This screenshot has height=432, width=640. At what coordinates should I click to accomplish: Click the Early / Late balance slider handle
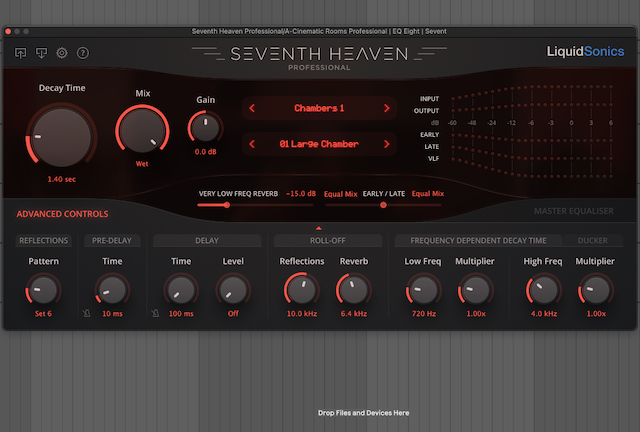[383, 205]
